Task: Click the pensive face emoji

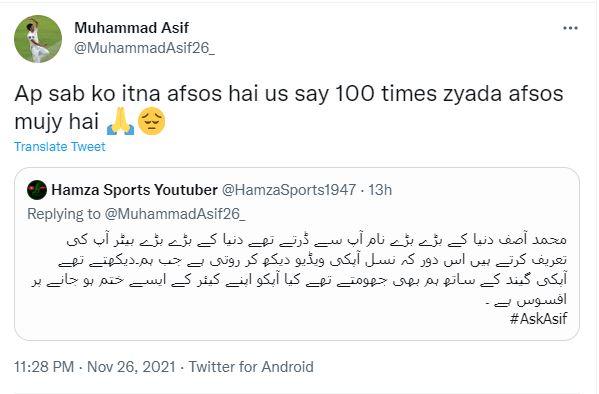Action: click(152, 122)
